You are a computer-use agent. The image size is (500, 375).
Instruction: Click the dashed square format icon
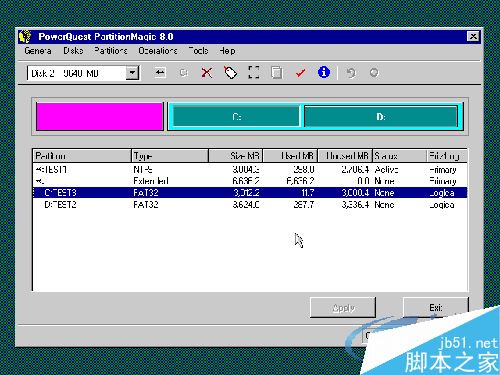coord(254,72)
